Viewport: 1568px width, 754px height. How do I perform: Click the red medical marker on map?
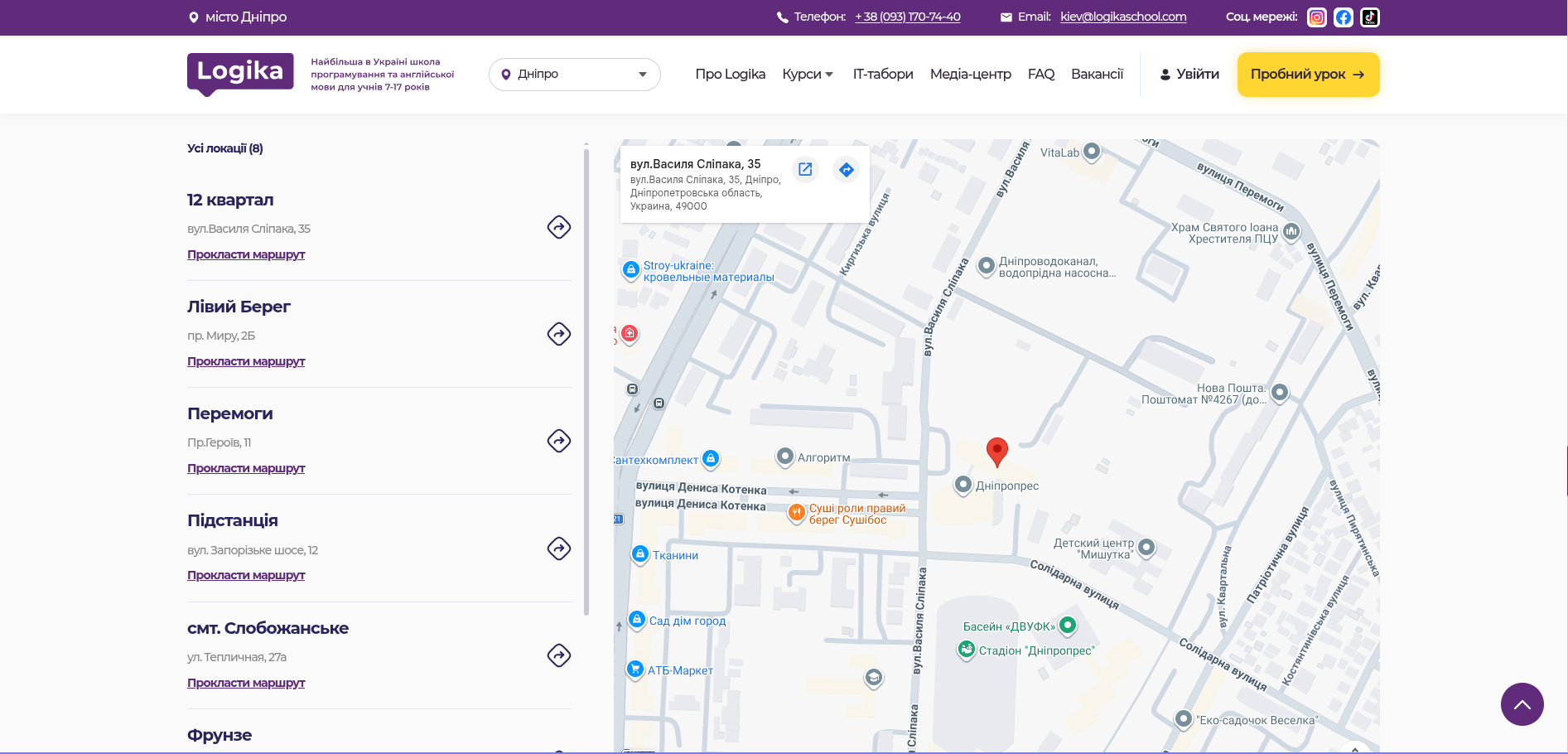tap(630, 334)
